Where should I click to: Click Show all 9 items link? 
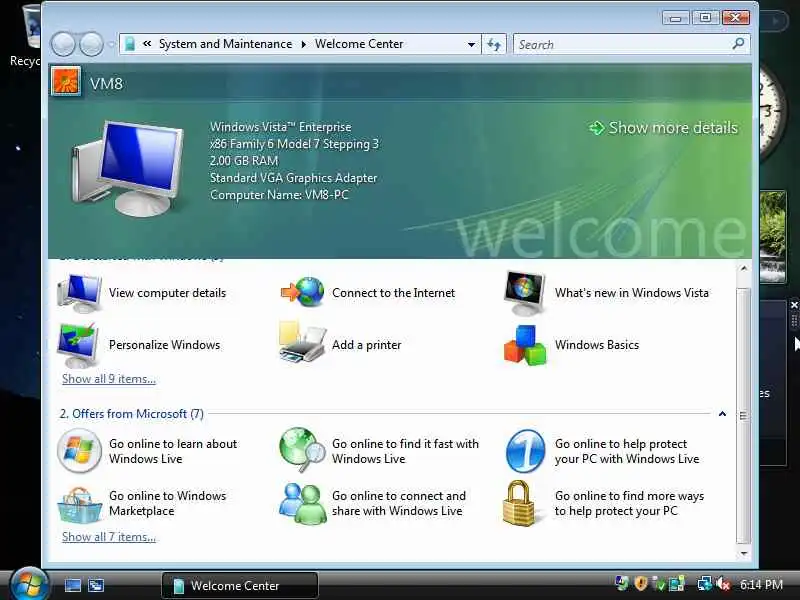109,379
